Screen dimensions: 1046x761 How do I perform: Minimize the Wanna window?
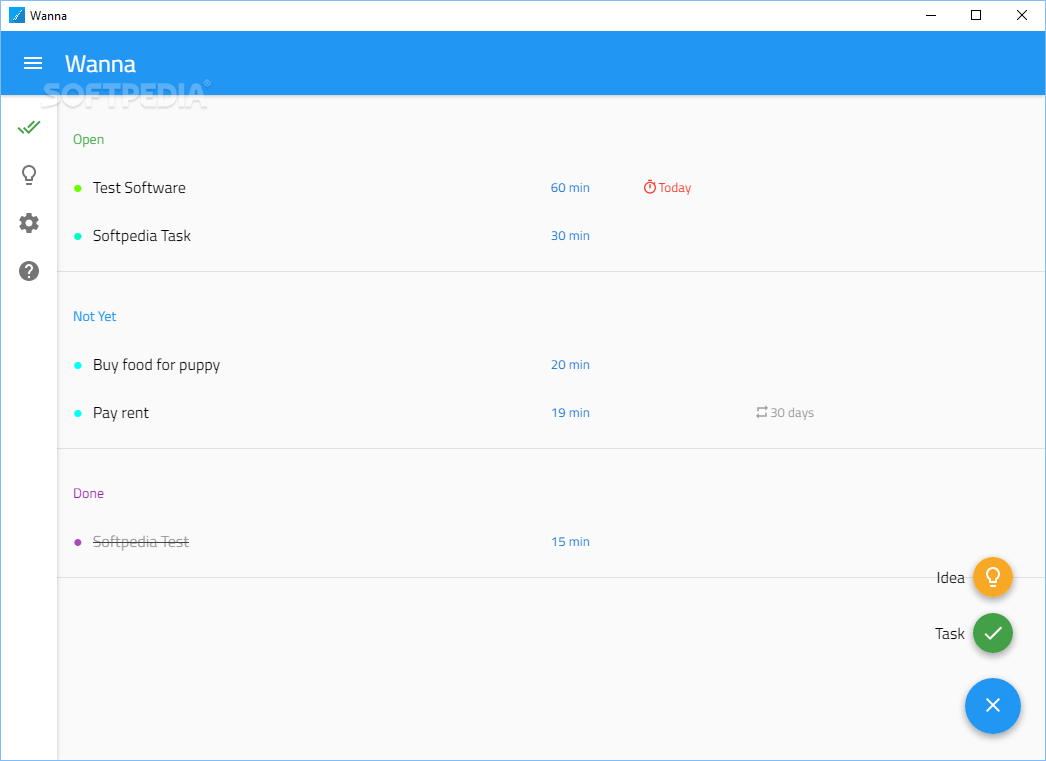point(931,15)
